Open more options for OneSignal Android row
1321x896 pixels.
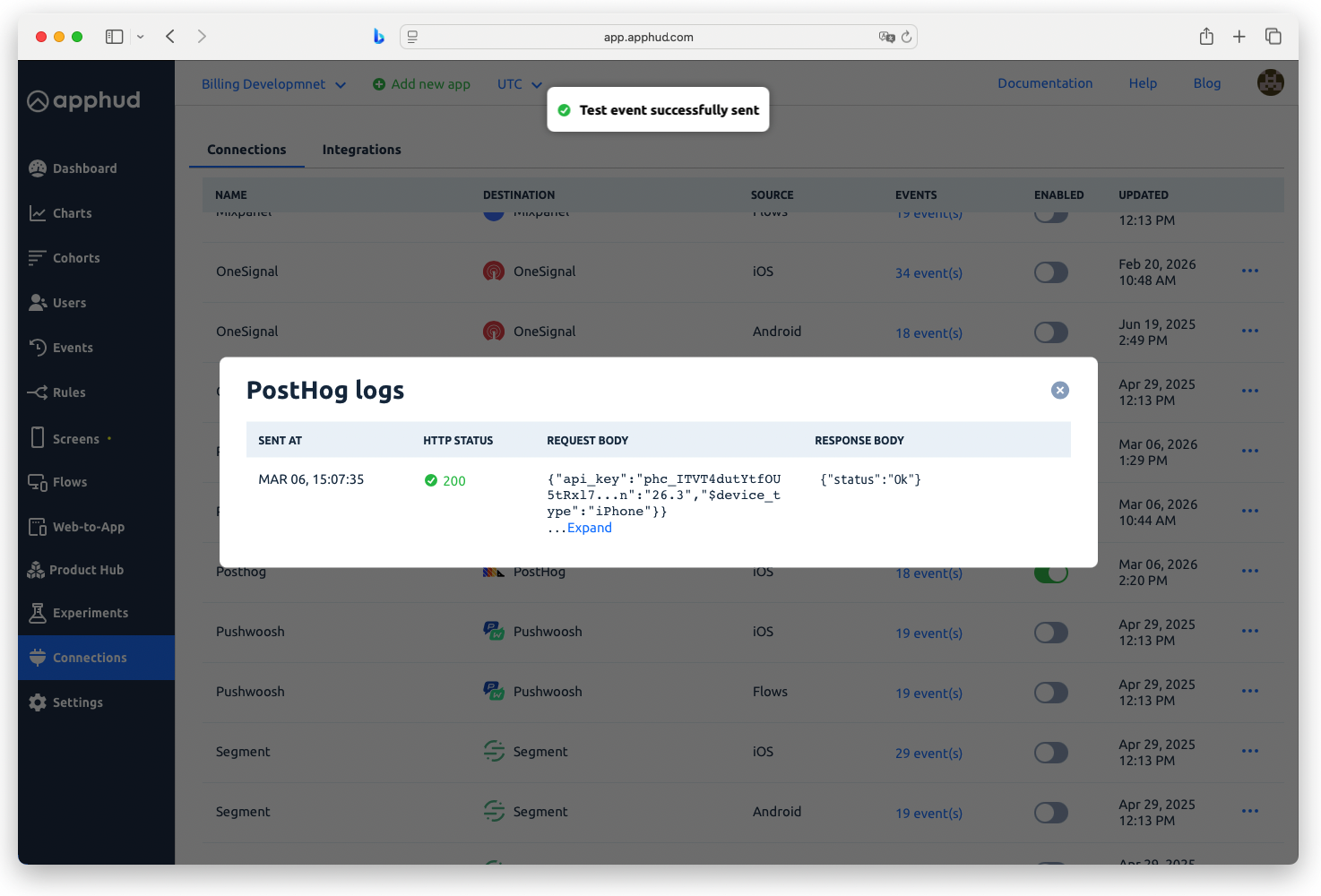(x=1250, y=331)
